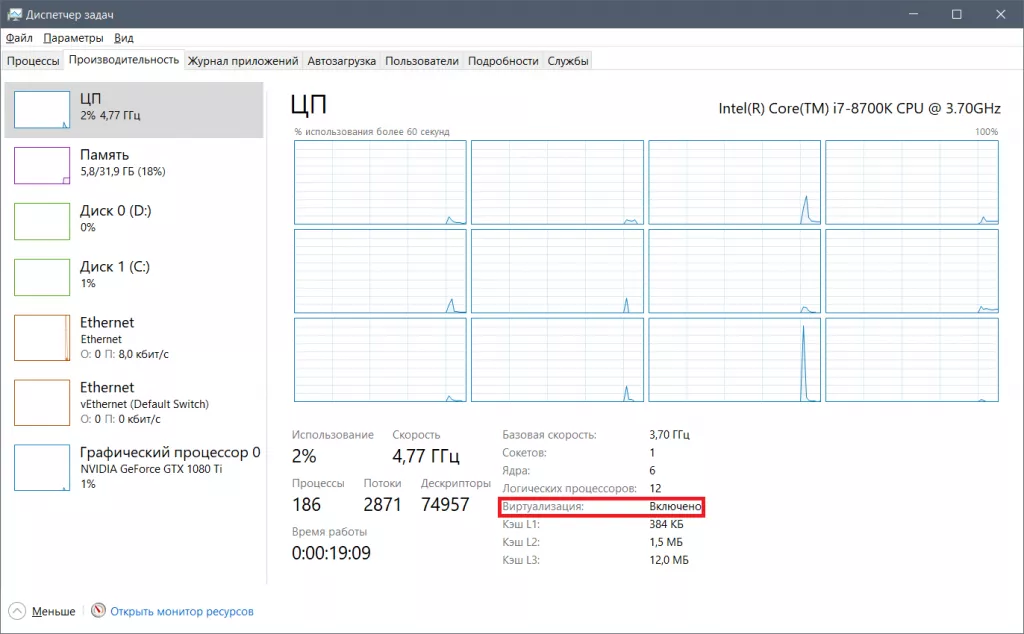Open the Параметры menu
Viewport: 1024px width, 634px height.
(x=73, y=38)
